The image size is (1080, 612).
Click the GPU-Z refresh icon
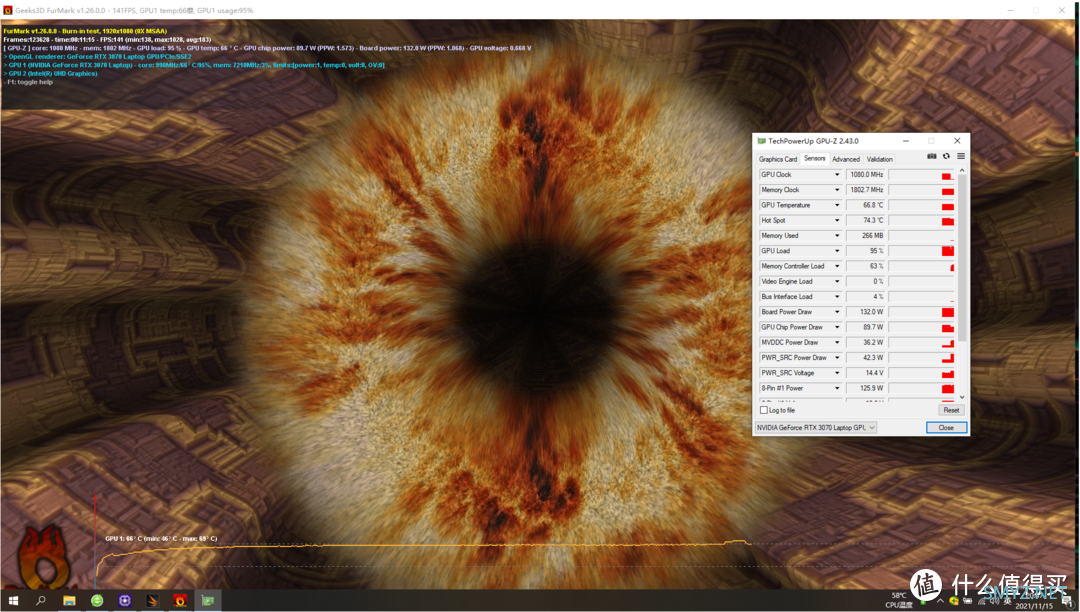coord(946,156)
